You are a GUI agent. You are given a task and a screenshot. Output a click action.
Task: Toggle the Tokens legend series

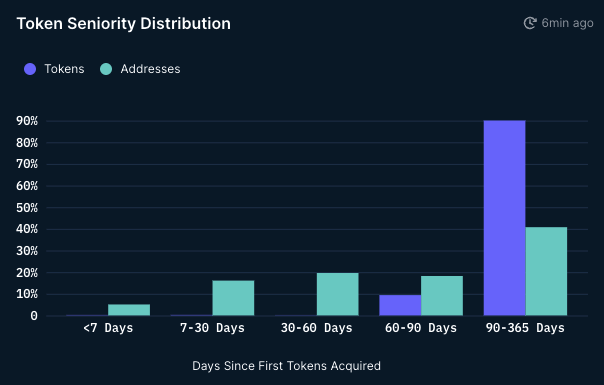[54, 69]
